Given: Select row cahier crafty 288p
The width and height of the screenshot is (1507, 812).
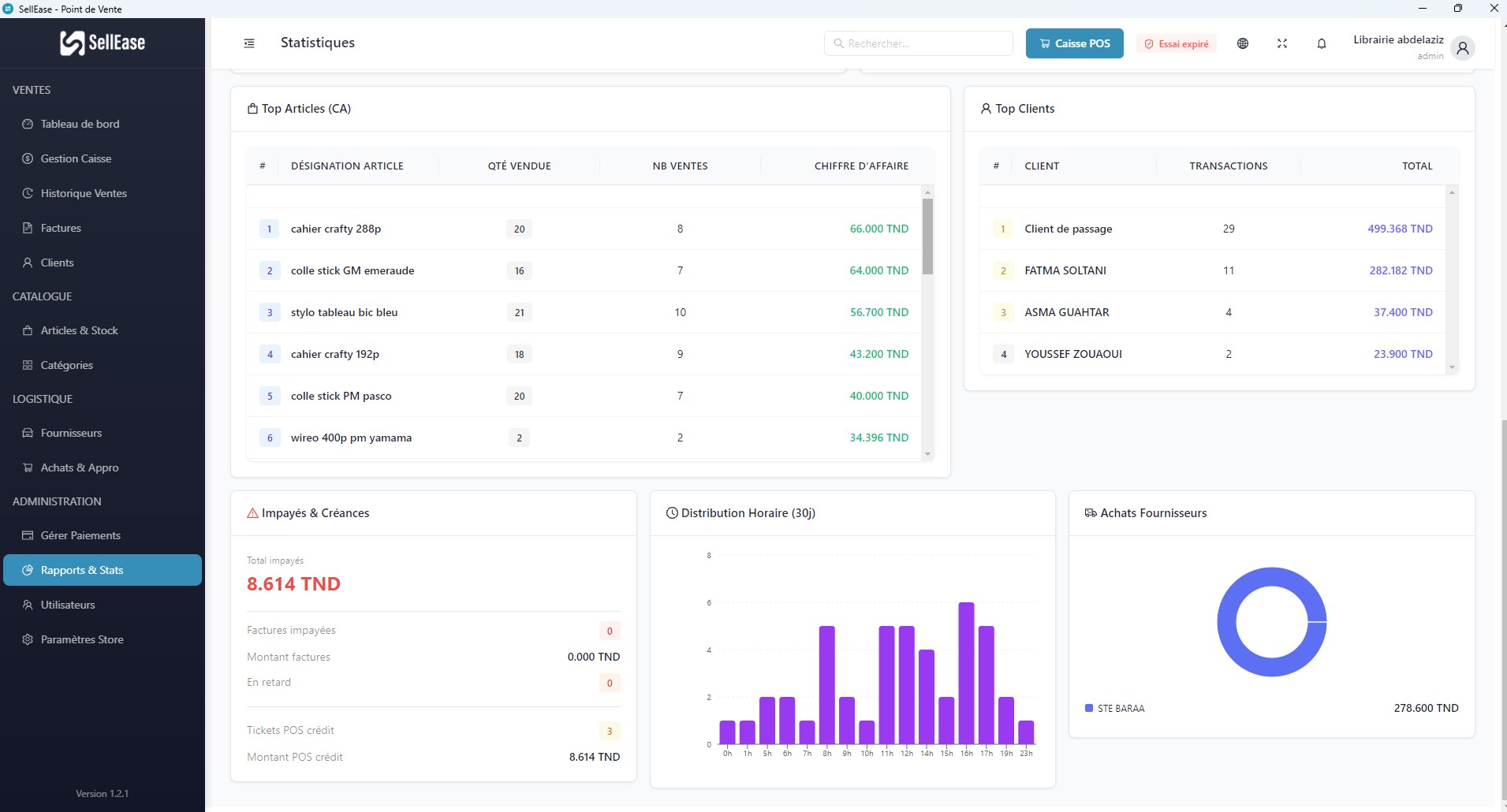Looking at the screenshot, I should coord(584,229).
